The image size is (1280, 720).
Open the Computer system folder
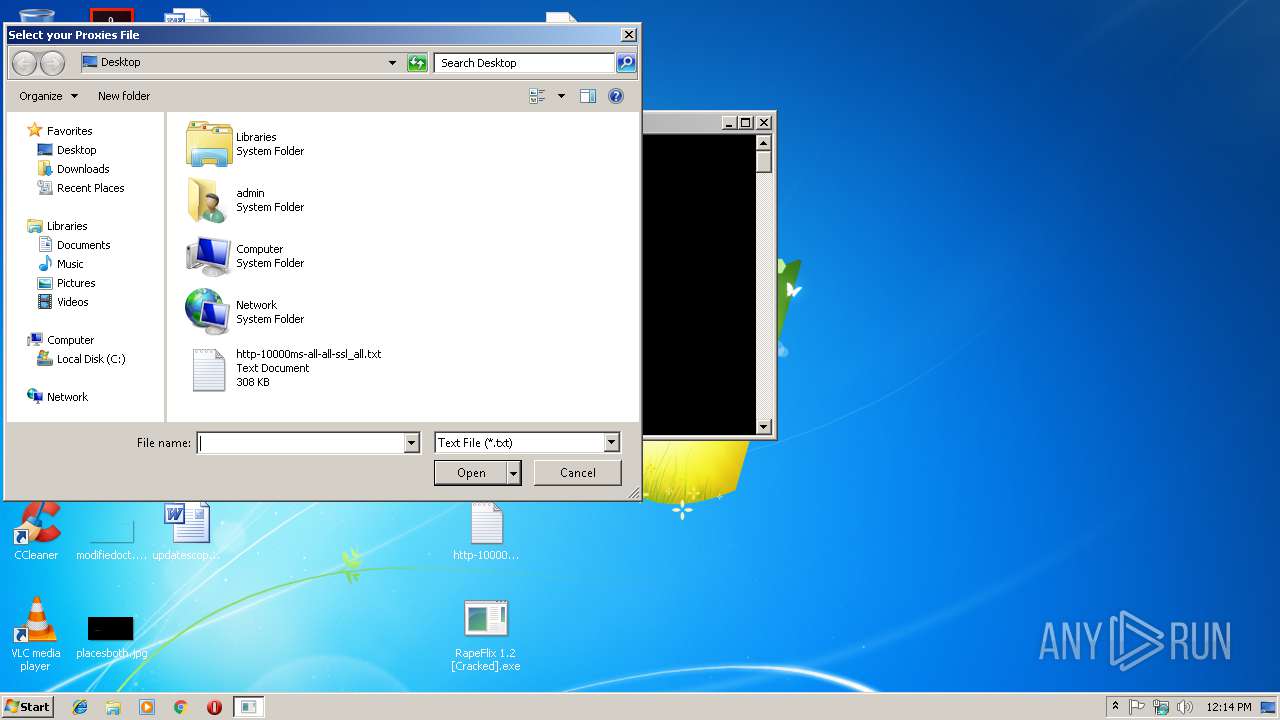pyautogui.click(x=246, y=256)
